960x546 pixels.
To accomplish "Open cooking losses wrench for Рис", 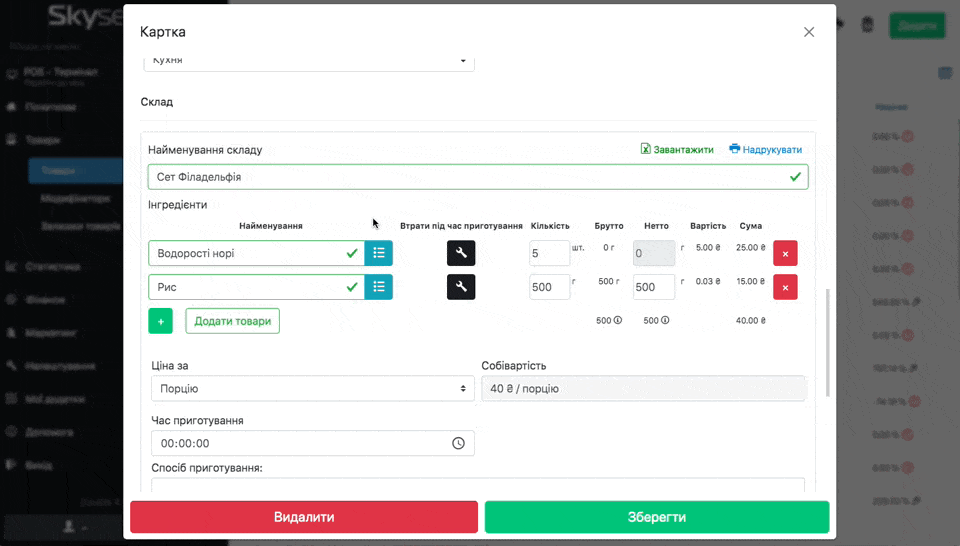I will click(x=461, y=288).
